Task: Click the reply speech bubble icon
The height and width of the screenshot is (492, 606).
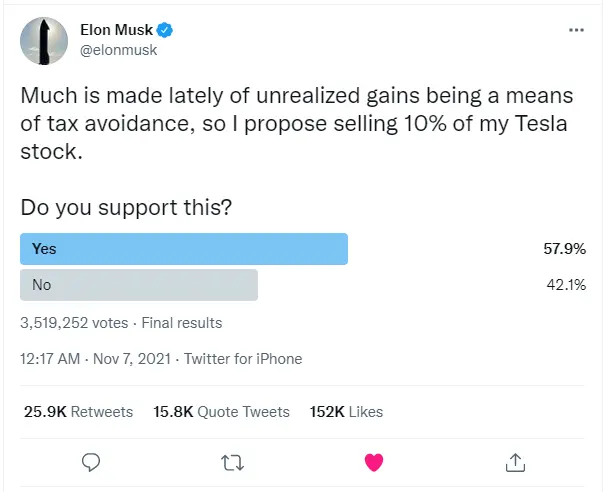Action: [x=91, y=462]
